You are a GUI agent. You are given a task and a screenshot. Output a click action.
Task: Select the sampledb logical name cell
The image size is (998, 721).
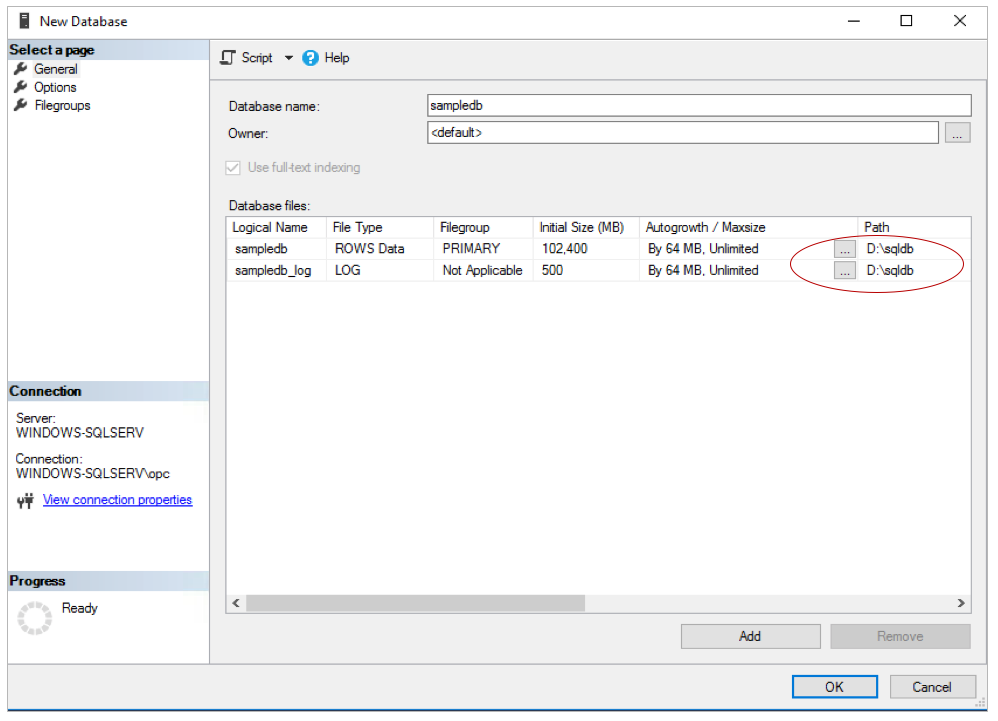[x=276, y=249]
